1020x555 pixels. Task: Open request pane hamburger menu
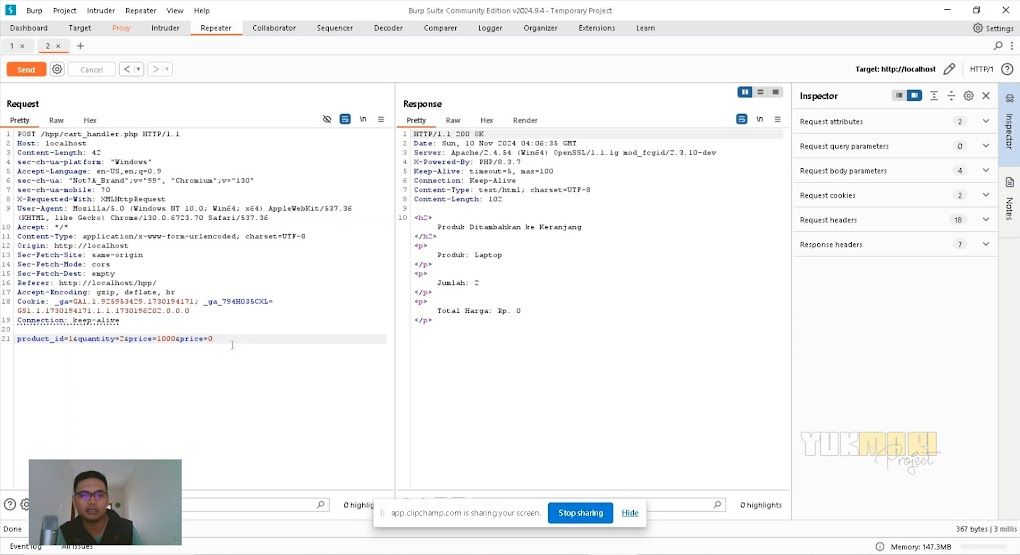(x=381, y=119)
